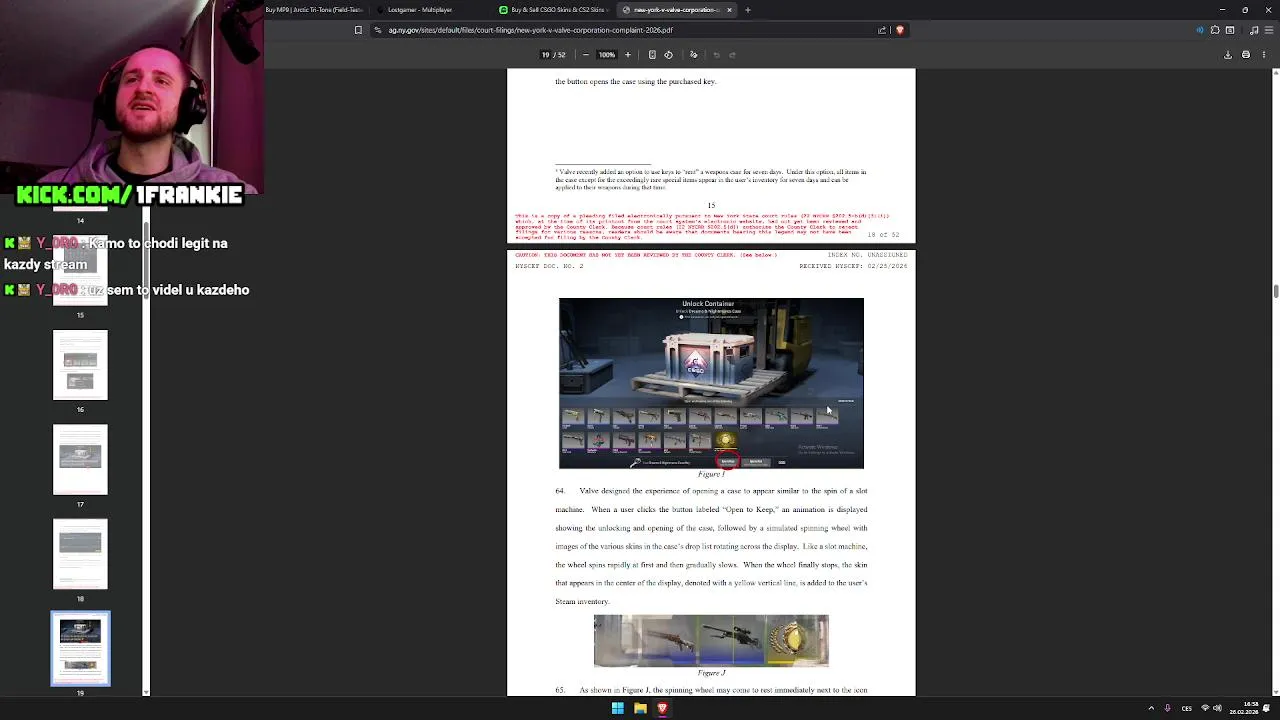Click the fit to page icon
This screenshot has height=720, width=1280.
(x=652, y=55)
